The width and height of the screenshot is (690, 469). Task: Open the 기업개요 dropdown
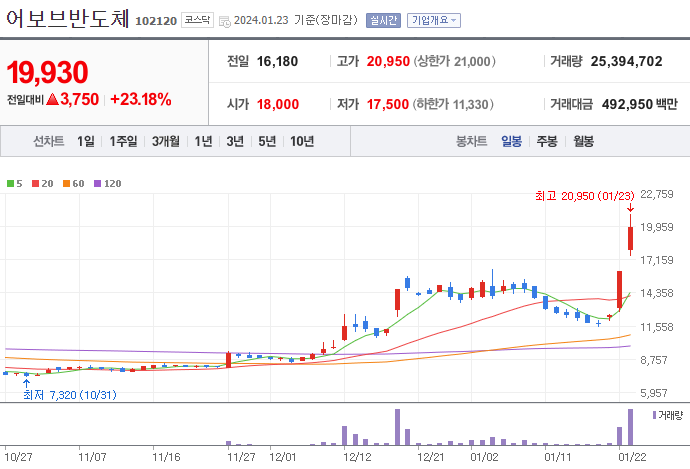pos(433,20)
